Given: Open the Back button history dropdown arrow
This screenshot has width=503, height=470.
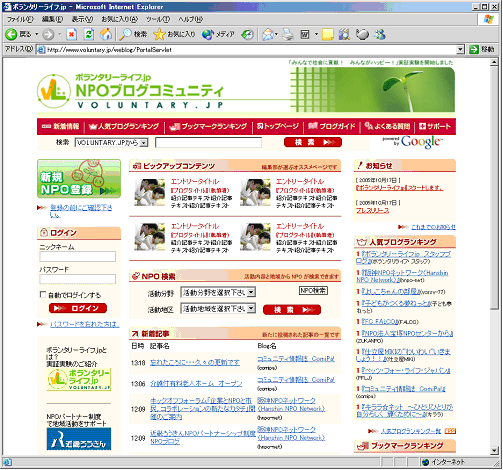Looking at the screenshot, I should [x=37, y=34].
